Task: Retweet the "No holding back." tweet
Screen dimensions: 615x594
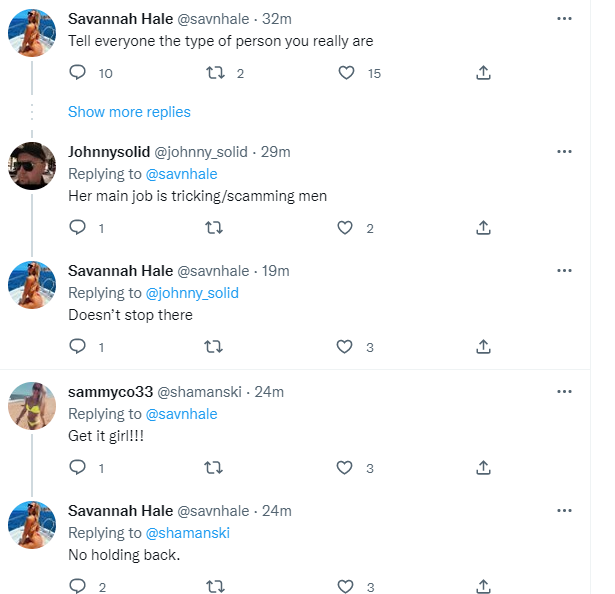Action: click(213, 586)
